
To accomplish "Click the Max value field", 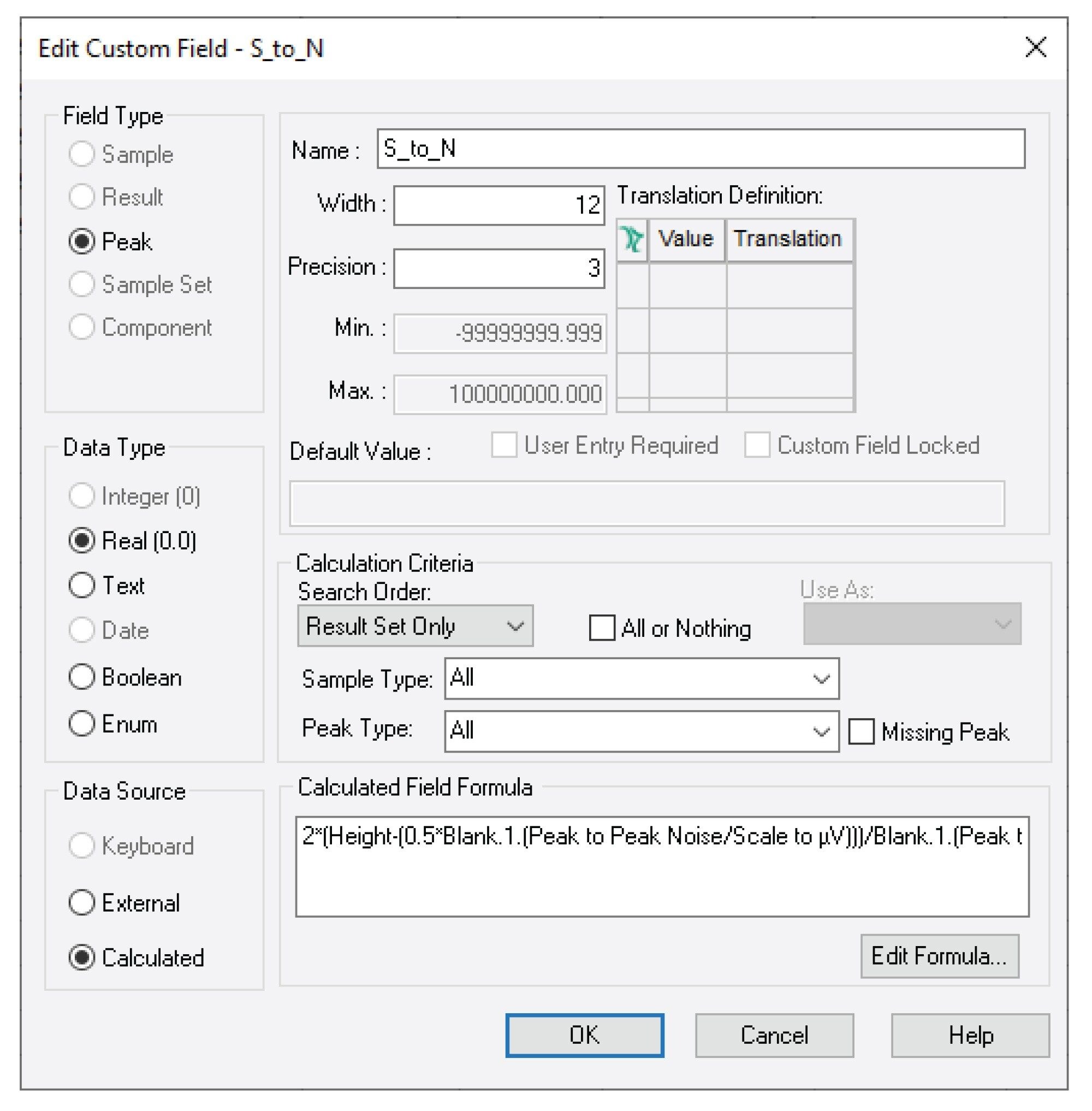I will (x=500, y=394).
